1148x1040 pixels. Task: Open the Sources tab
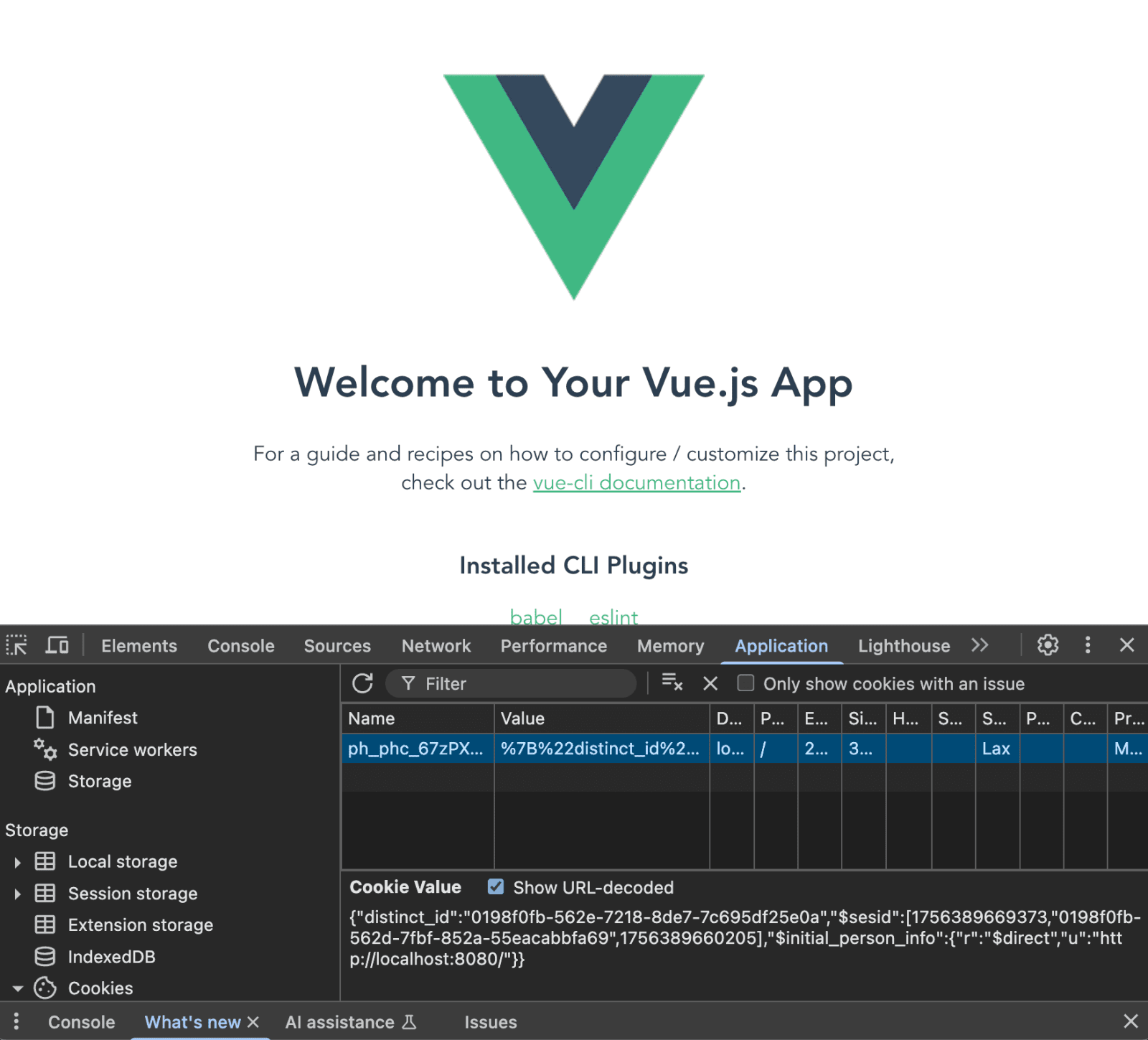coord(337,646)
